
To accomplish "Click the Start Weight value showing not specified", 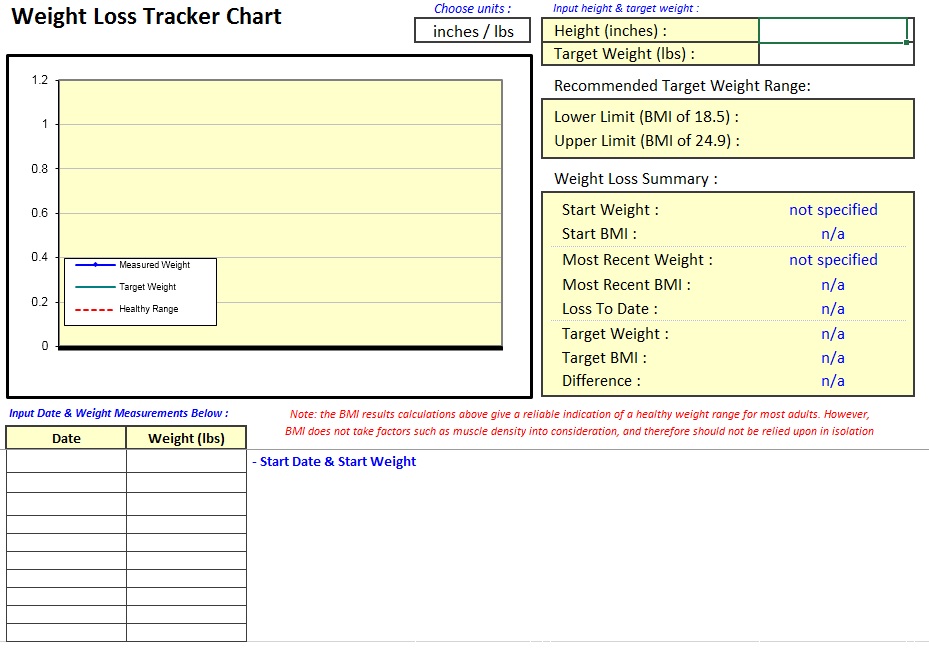I will (x=833, y=209).
